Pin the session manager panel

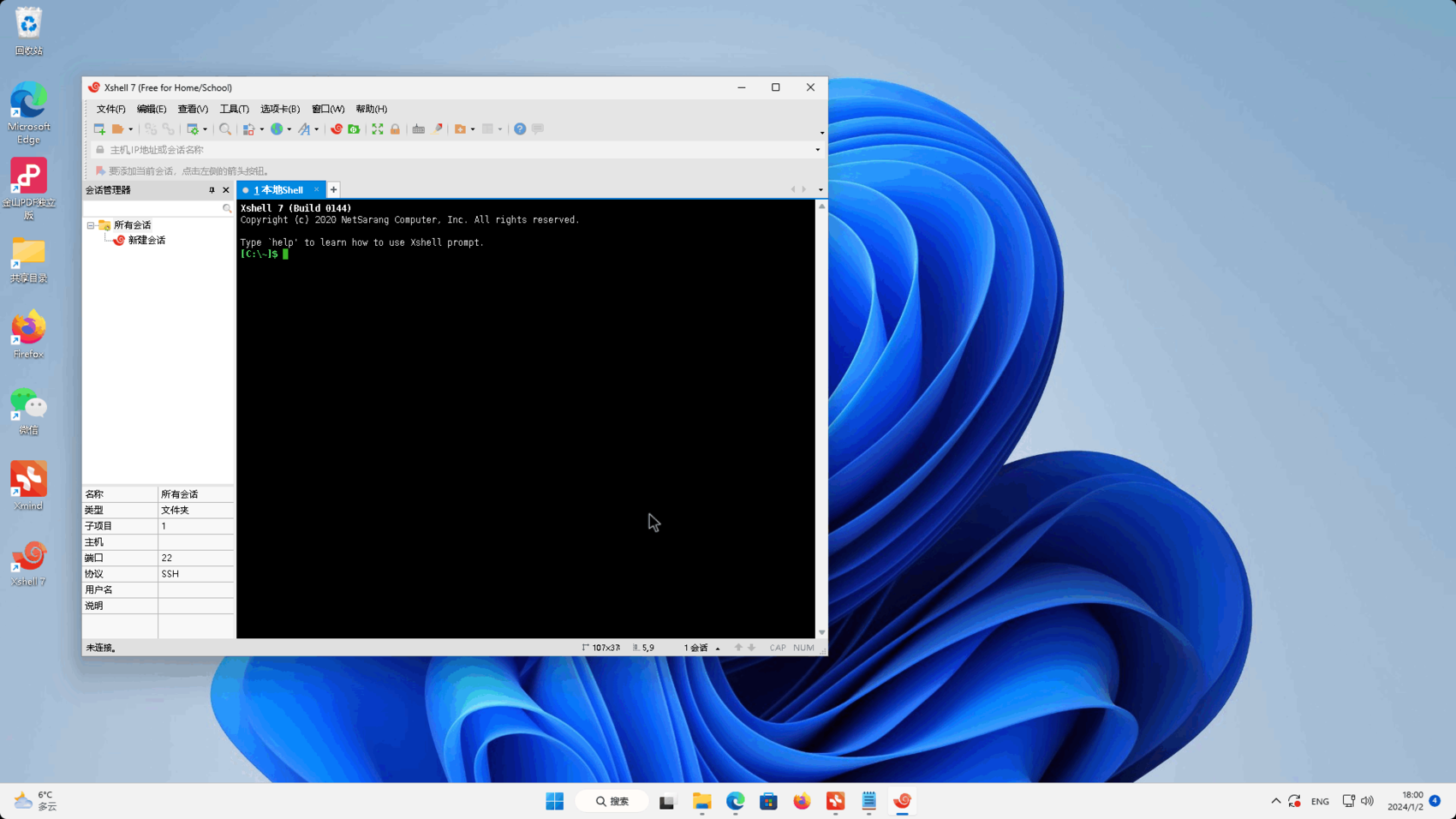(212, 190)
